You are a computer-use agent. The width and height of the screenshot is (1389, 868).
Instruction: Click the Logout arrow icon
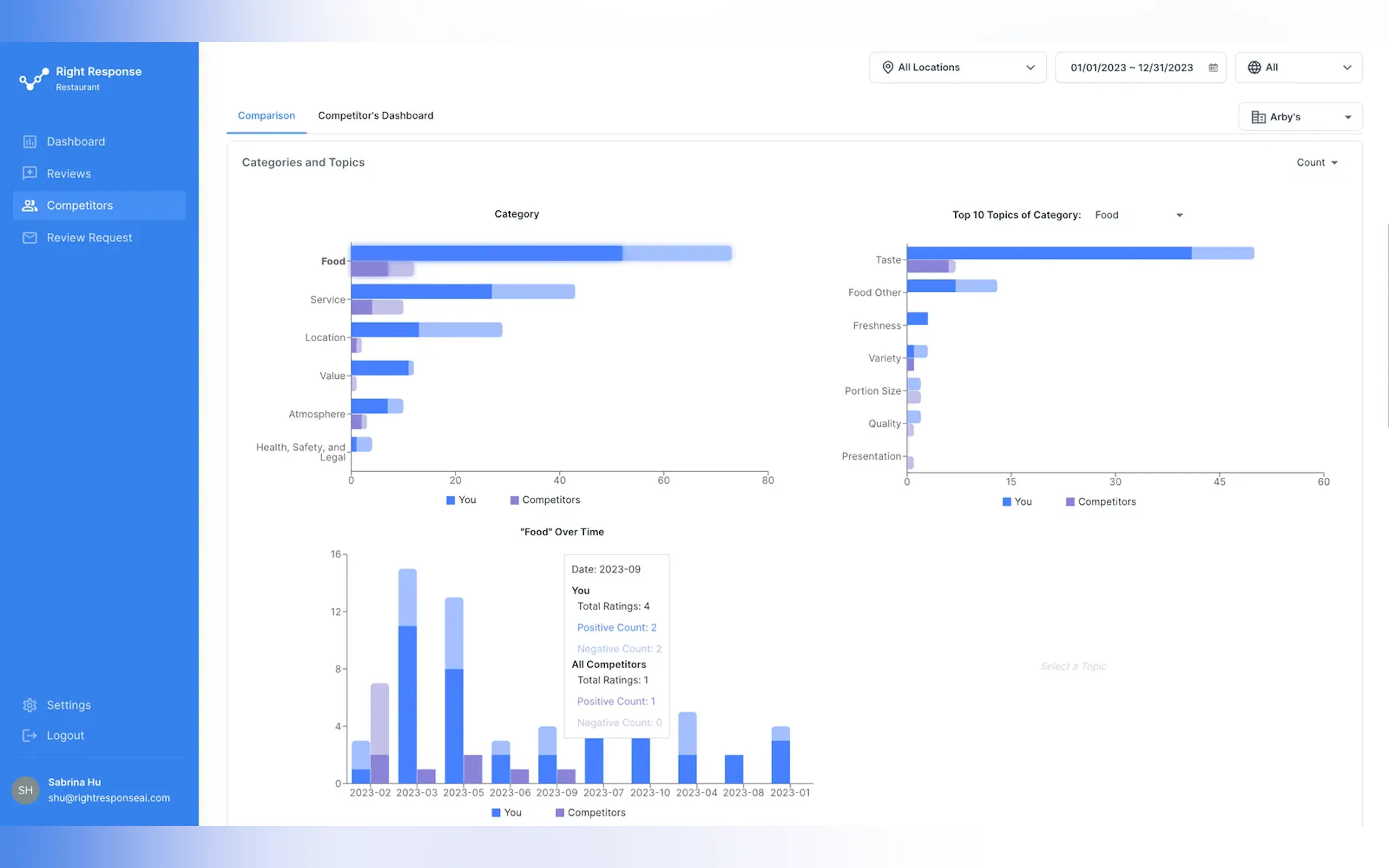(x=30, y=735)
